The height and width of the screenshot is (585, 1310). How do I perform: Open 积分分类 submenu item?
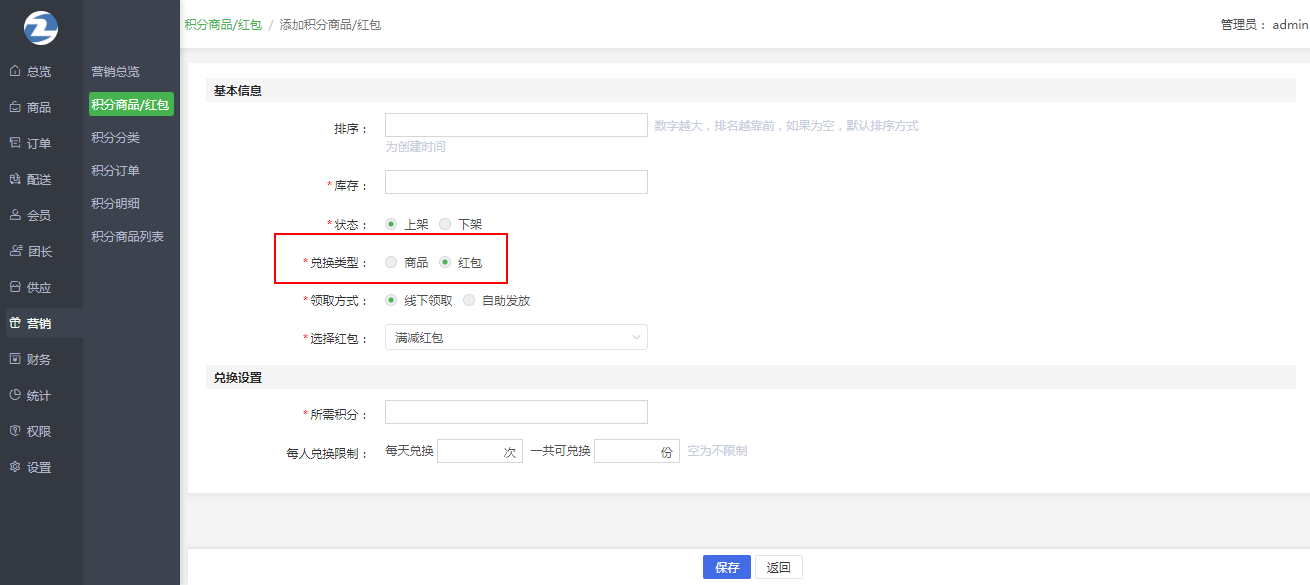click(x=115, y=138)
